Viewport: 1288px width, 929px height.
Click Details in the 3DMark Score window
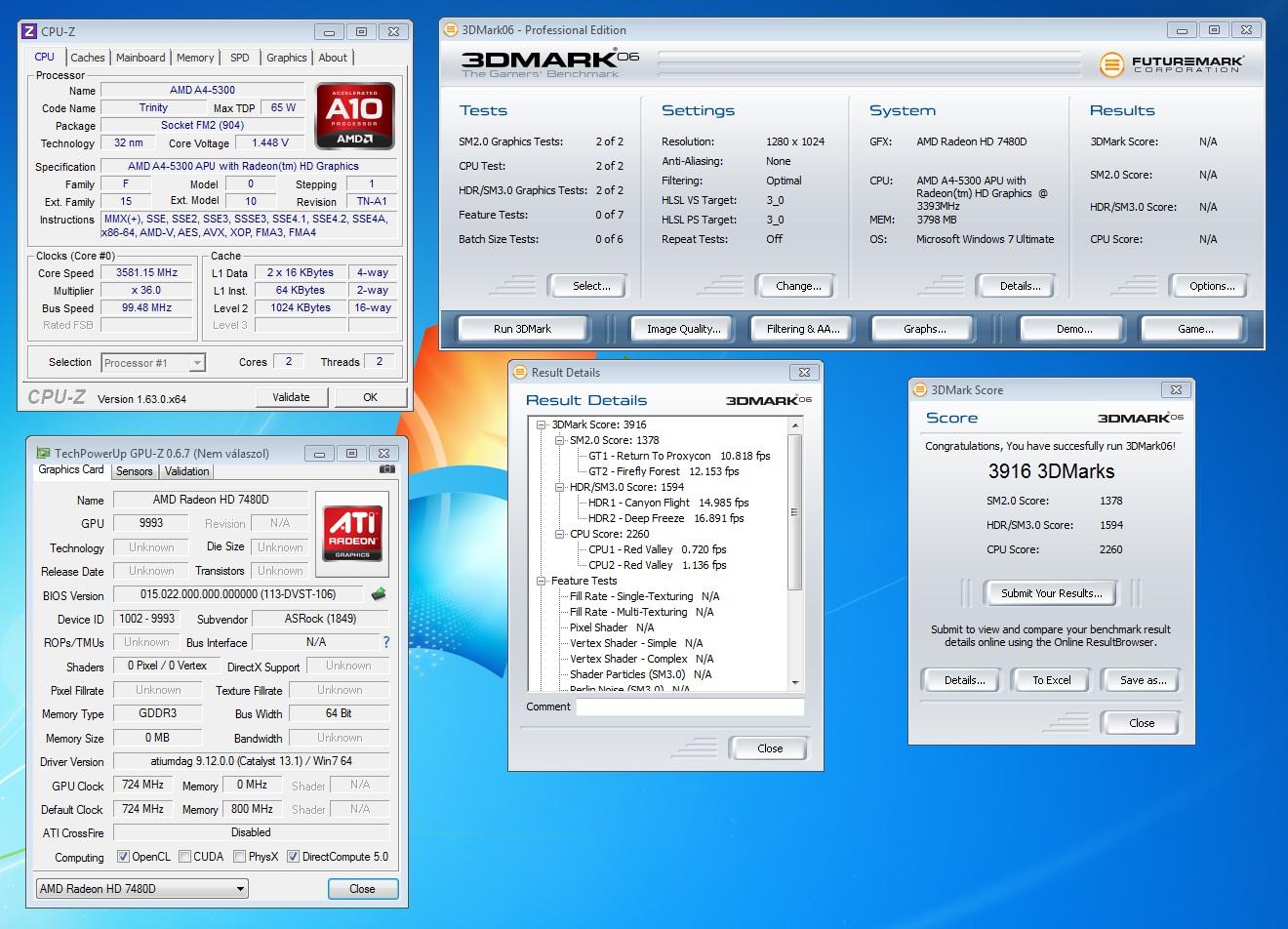(x=964, y=680)
